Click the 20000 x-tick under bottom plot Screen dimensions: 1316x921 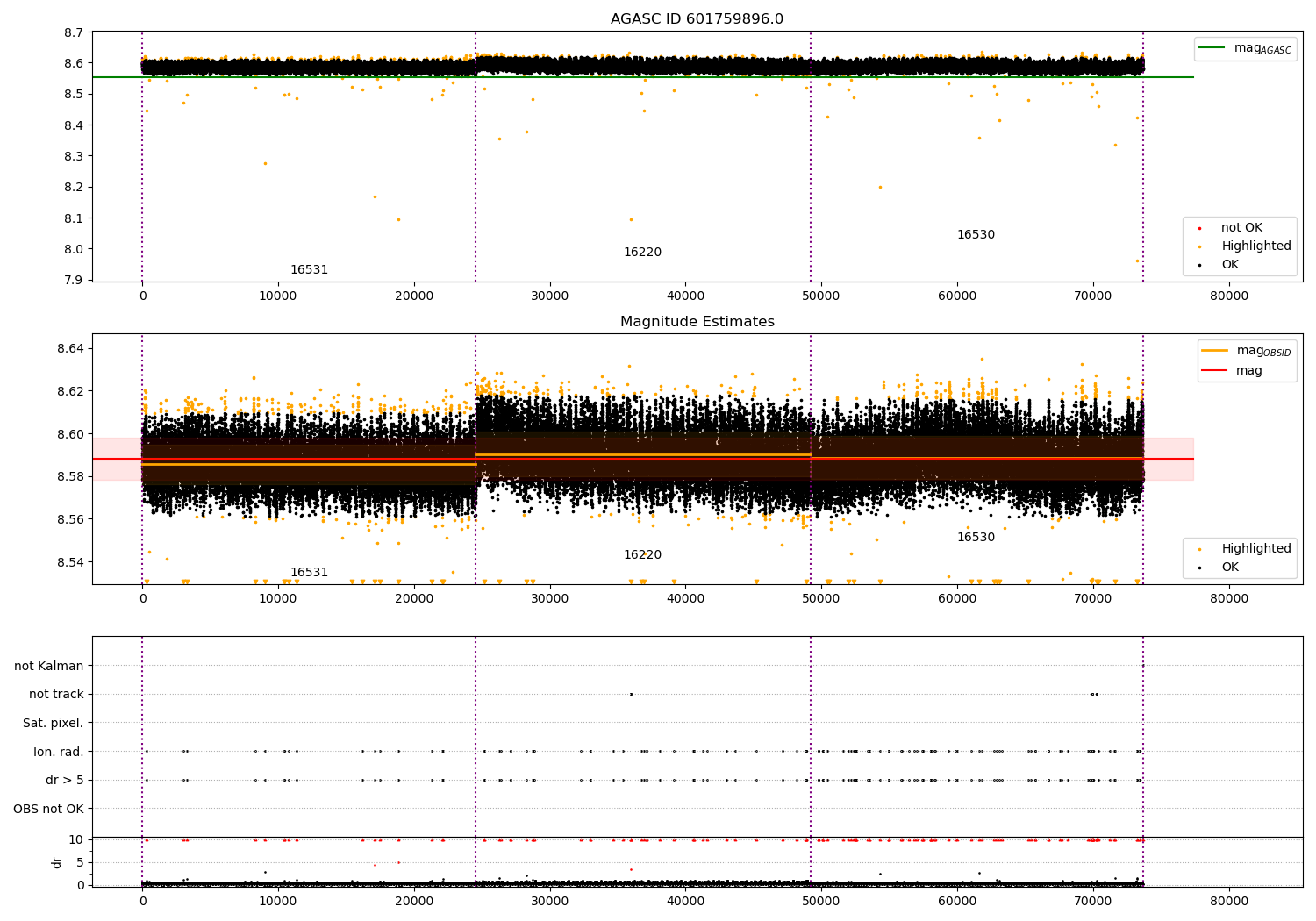[414, 901]
